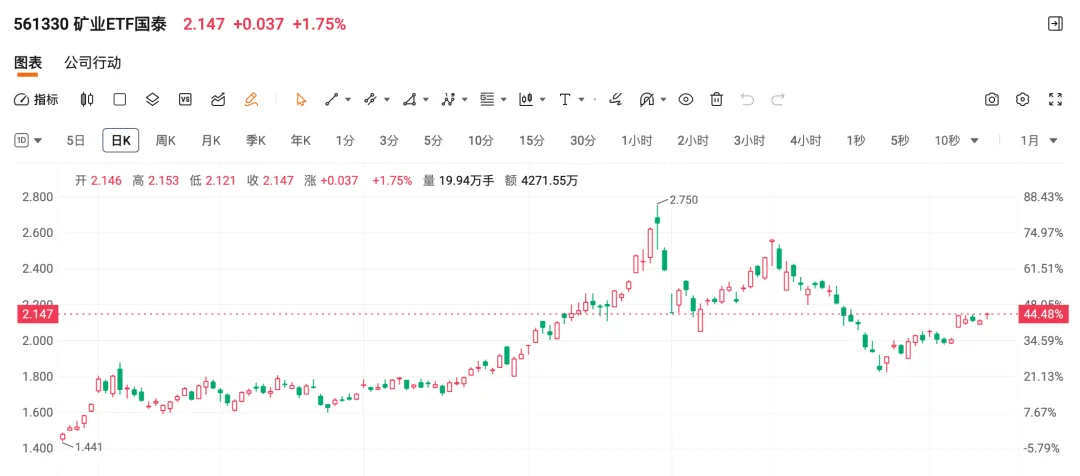Click the VS compare icon
Screen dimensions: 1080x476
[185, 99]
